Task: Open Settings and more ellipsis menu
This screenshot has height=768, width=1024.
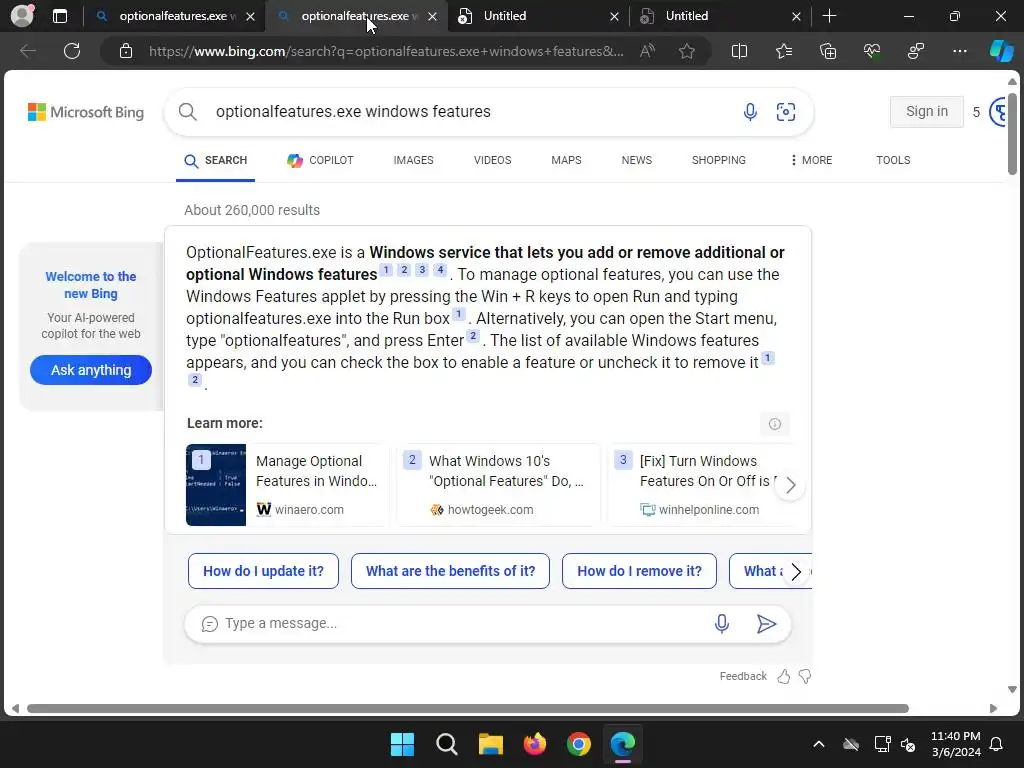Action: (959, 51)
